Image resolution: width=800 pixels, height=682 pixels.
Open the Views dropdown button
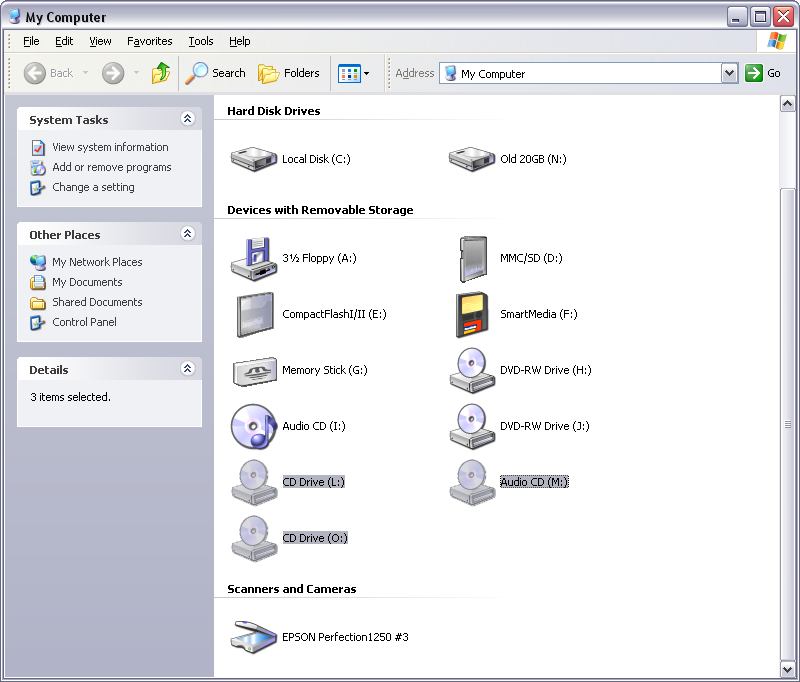[x=354, y=73]
